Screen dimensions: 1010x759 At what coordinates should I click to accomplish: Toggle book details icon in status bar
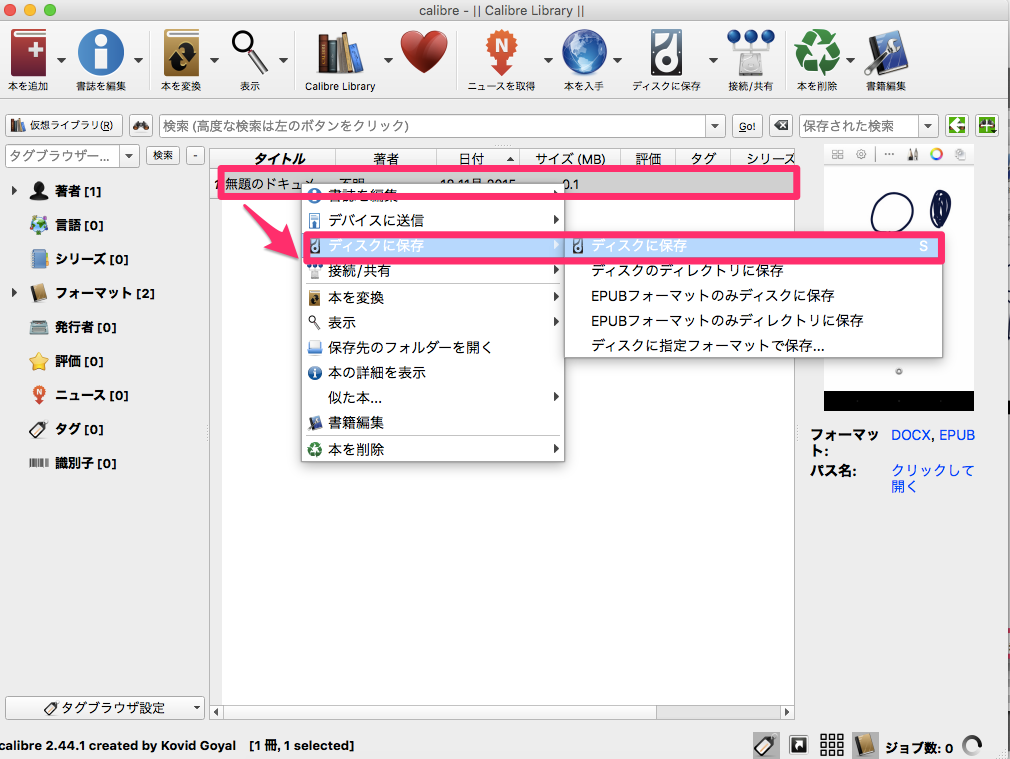pos(865,745)
